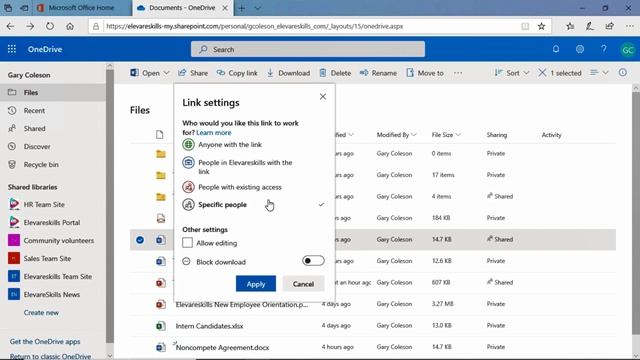Open the Elevareskills Portal library
Image resolution: width=640 pixels, height=360 pixels.
pyautogui.click(x=53, y=222)
